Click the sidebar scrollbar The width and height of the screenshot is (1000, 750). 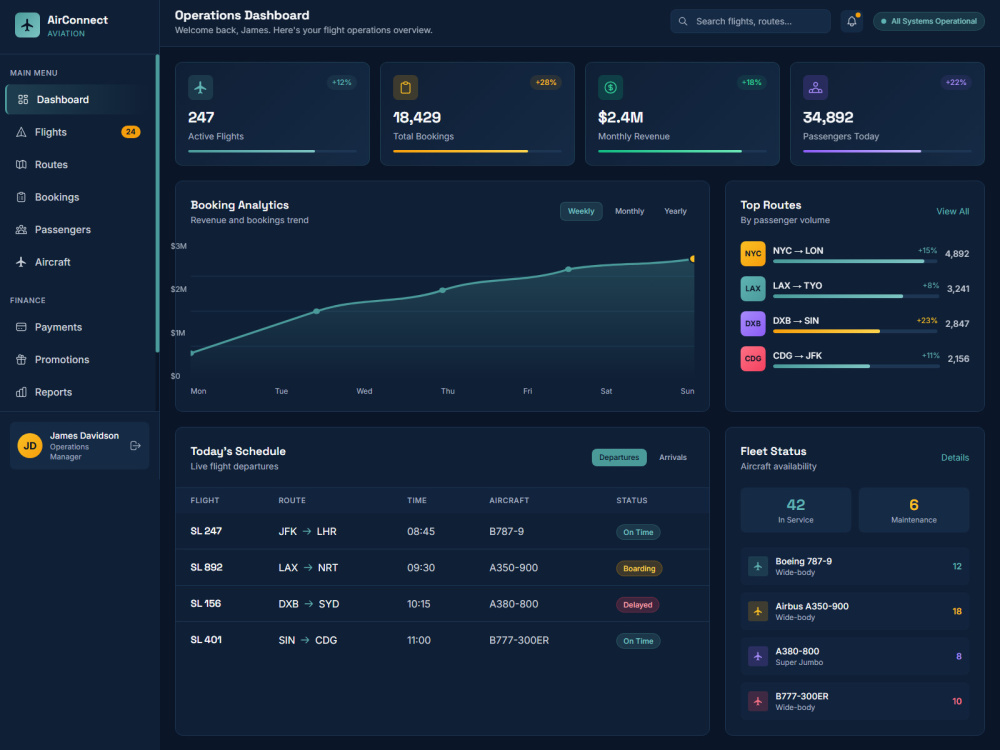(157, 203)
